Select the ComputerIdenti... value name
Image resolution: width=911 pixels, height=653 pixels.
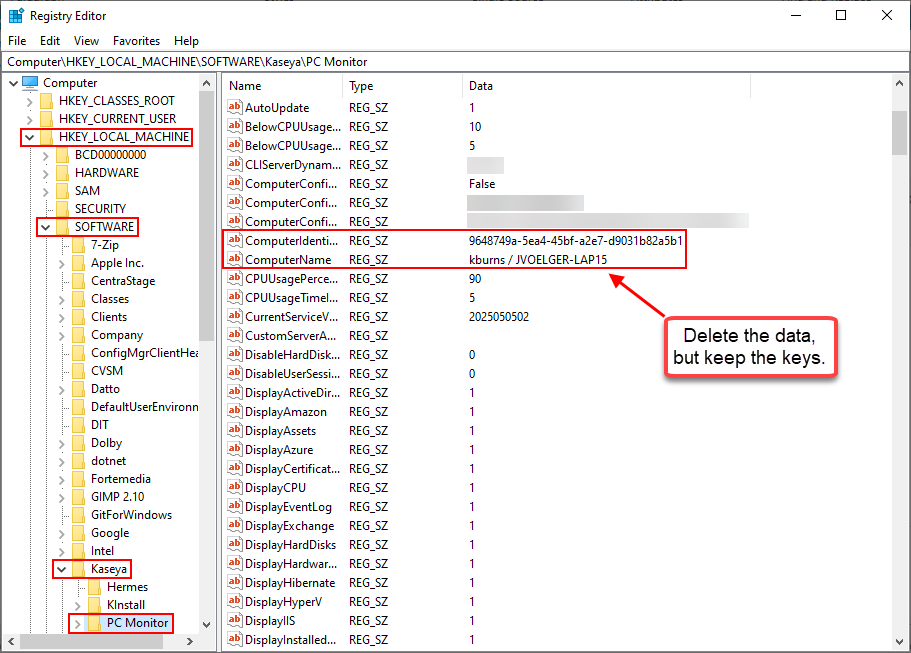pyautogui.click(x=291, y=241)
